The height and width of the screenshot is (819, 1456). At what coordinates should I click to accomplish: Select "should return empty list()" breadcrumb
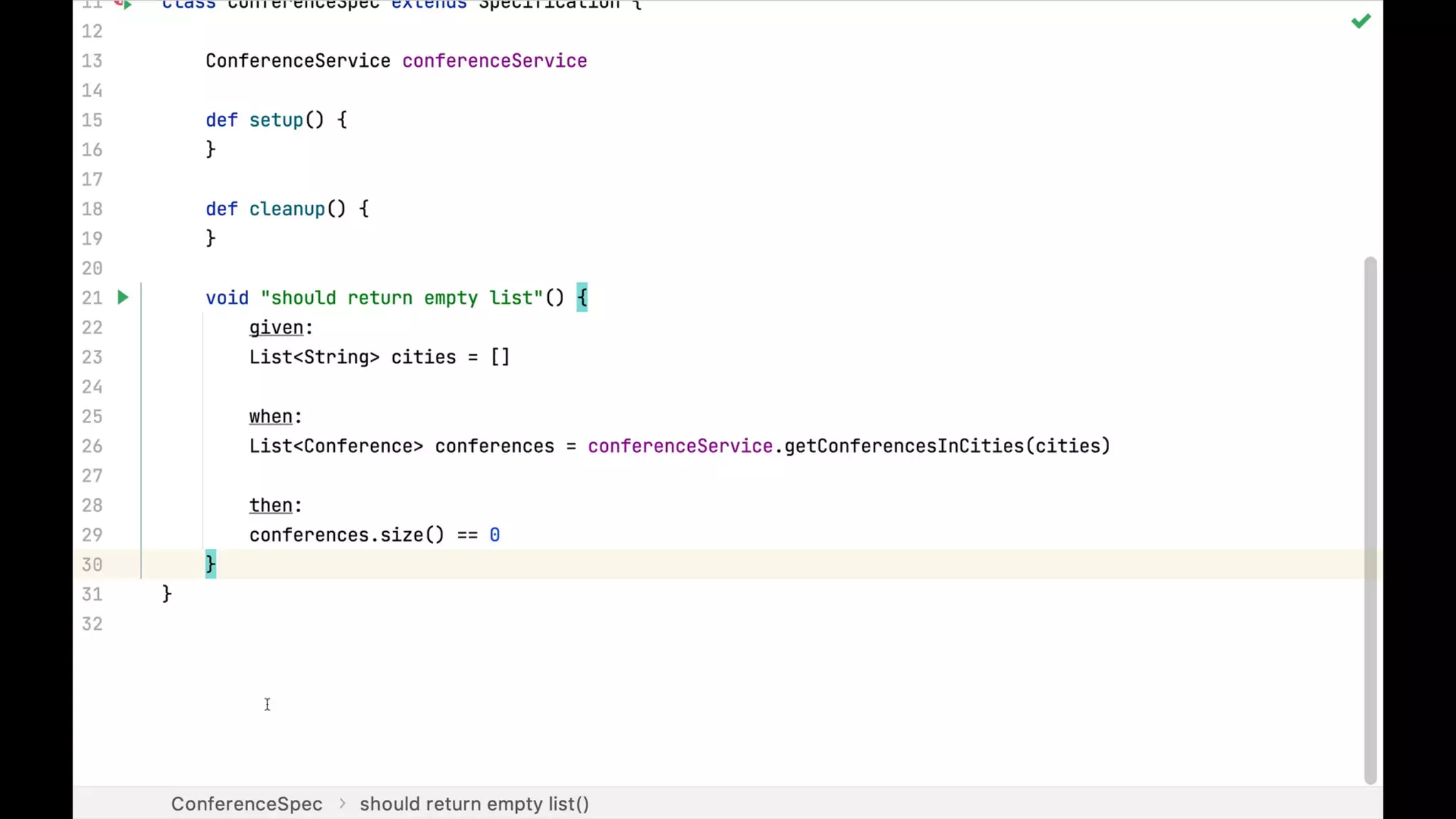coord(474,803)
